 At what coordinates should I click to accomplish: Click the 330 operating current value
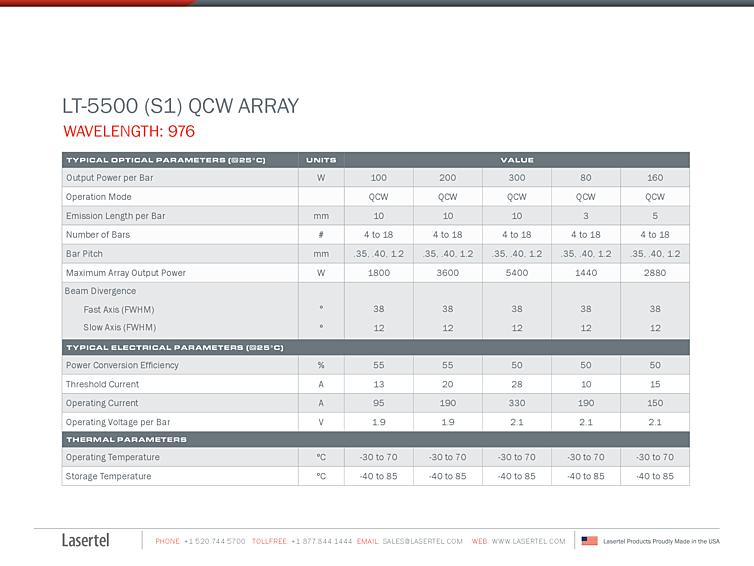[x=516, y=403]
